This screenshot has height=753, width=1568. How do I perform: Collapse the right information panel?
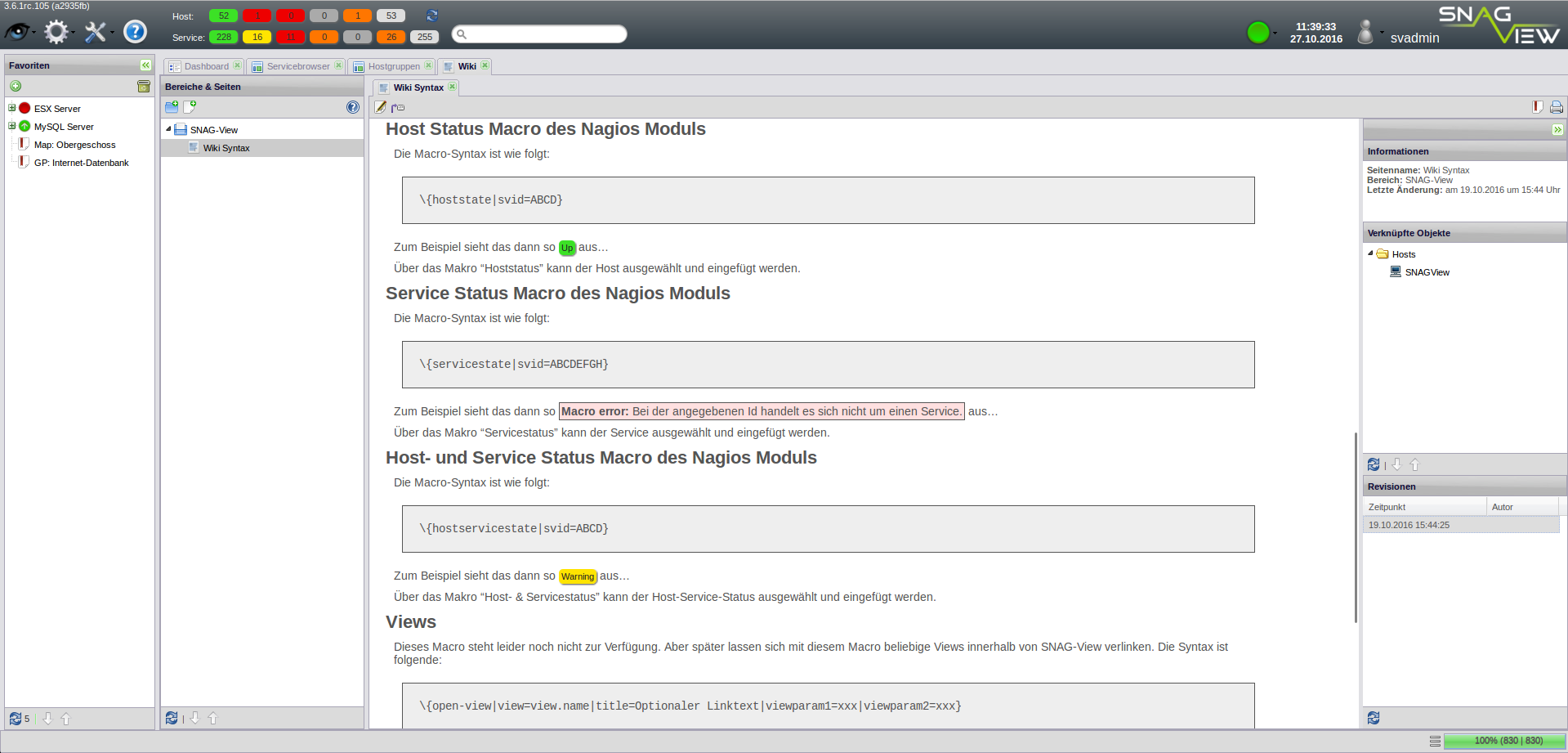[1557, 130]
